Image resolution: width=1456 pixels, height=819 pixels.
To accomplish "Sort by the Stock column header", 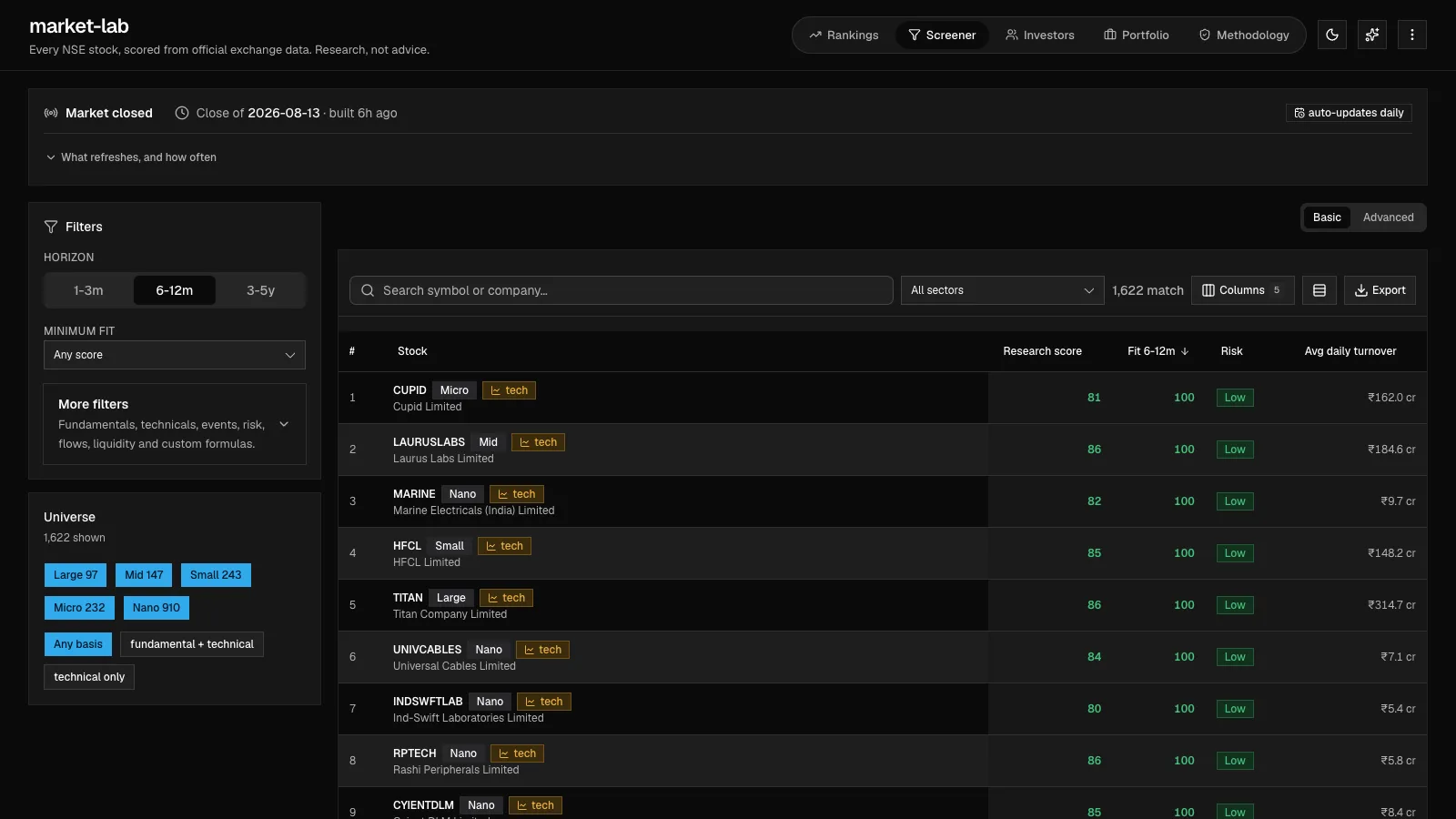I will [x=412, y=351].
